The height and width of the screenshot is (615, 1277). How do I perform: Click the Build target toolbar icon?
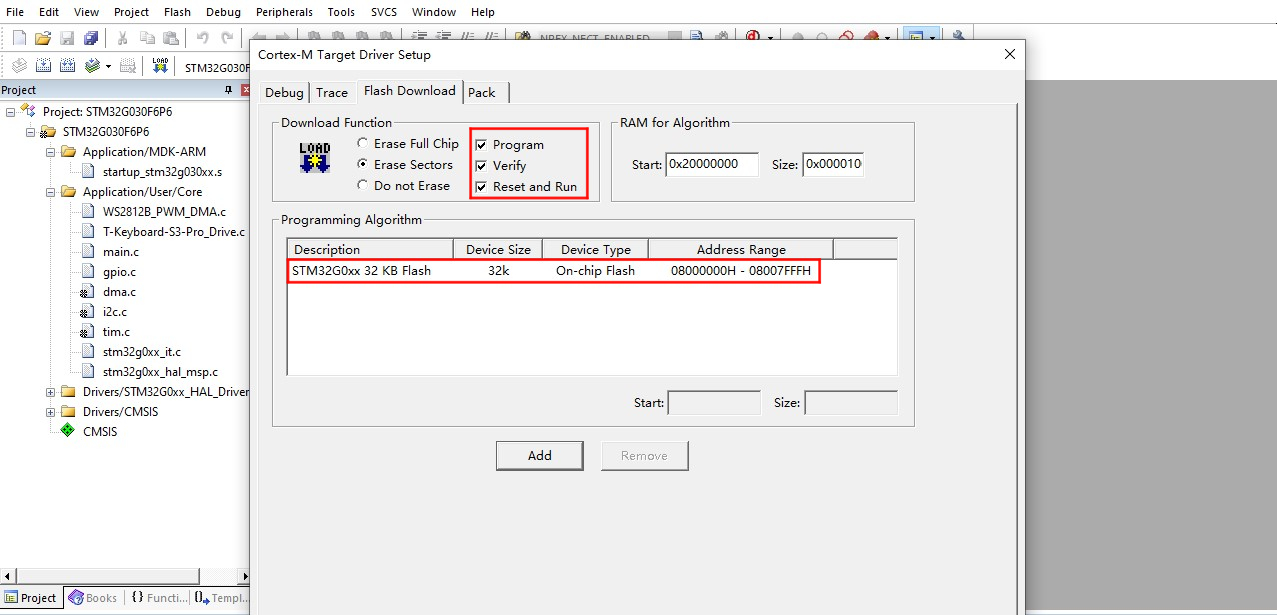coord(43,66)
